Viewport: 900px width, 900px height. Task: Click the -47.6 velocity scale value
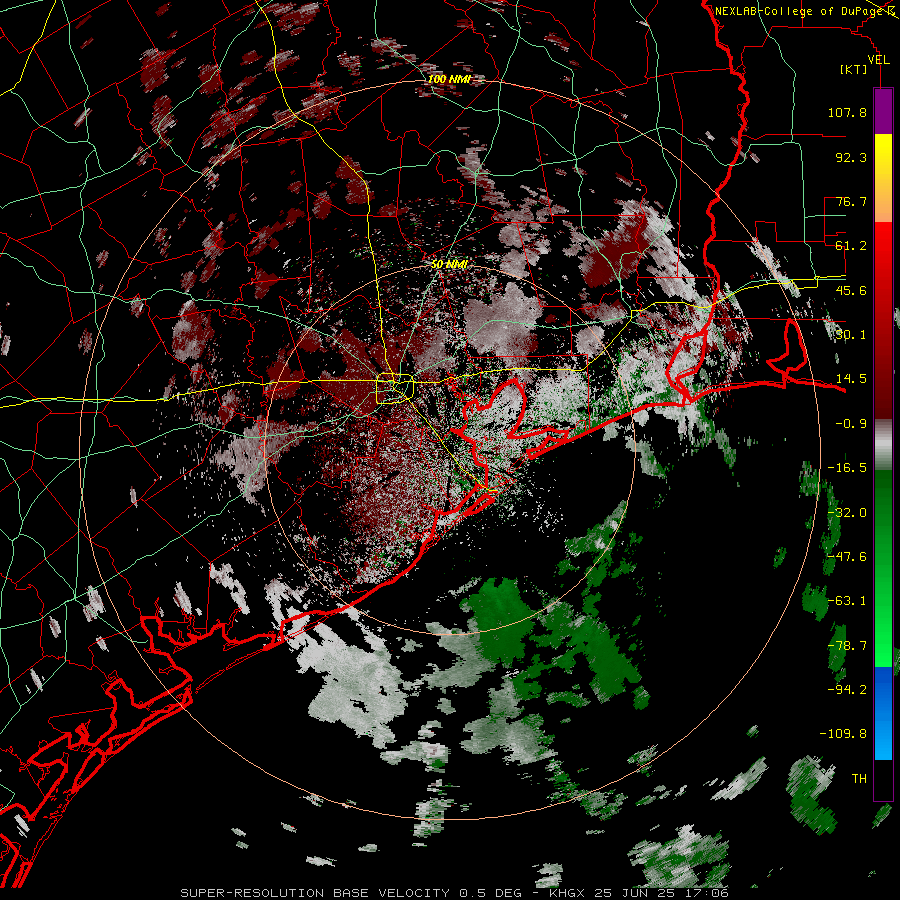[847, 557]
